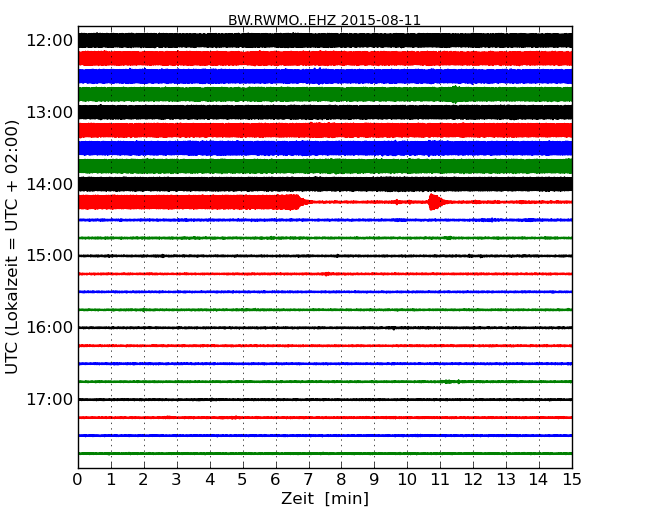Select the y-axis label UTC (Lokalzeit = UTC + 02:00)
The width and height of the screenshot is (650, 520).
(x=12, y=247)
